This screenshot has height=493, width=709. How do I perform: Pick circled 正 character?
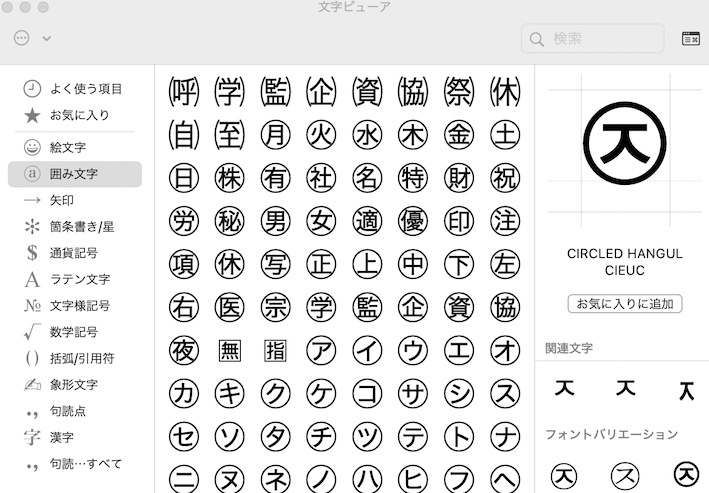[321, 264]
